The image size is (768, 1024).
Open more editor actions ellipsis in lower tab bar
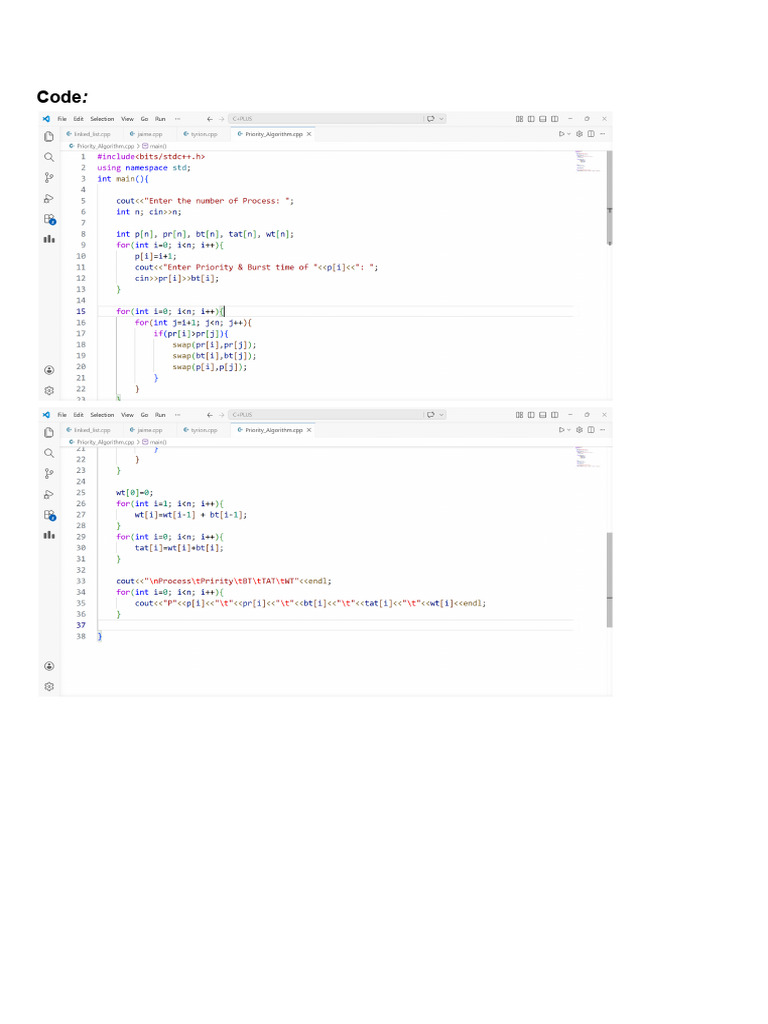click(x=602, y=430)
